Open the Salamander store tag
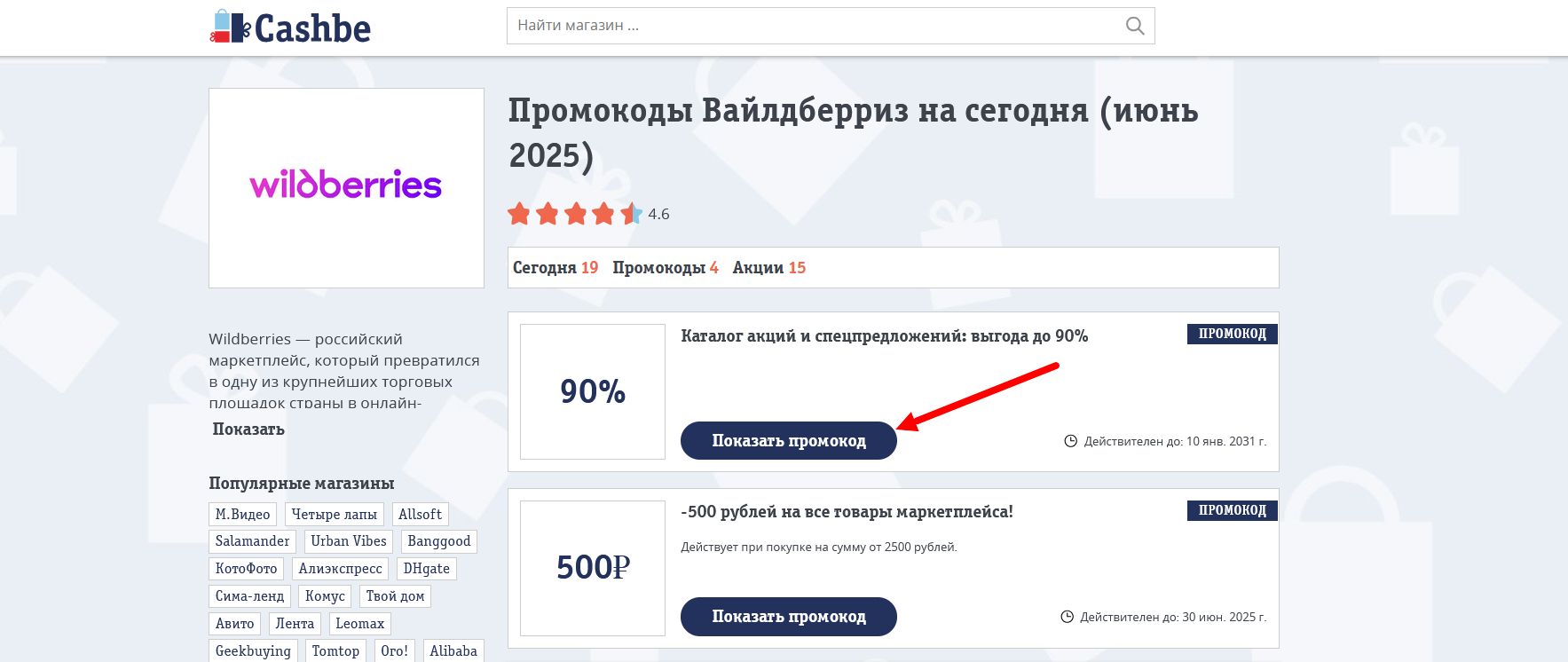The image size is (1568, 662). click(x=252, y=541)
